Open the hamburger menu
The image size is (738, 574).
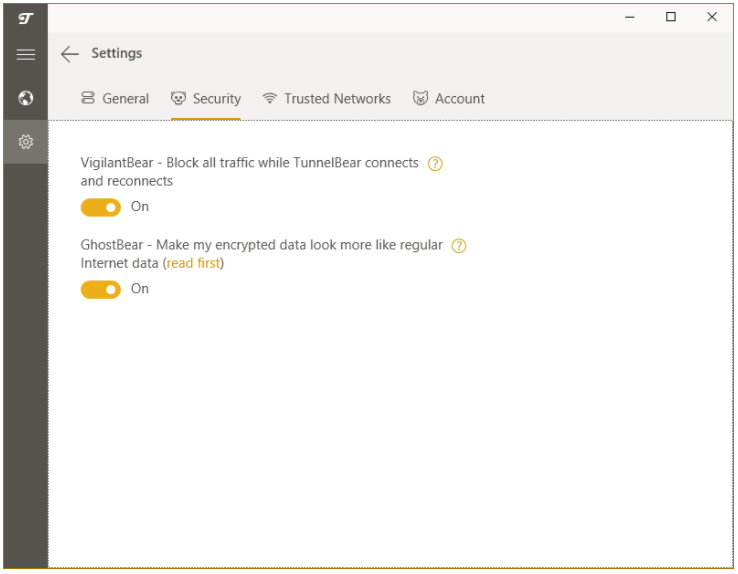pyautogui.click(x=25, y=55)
